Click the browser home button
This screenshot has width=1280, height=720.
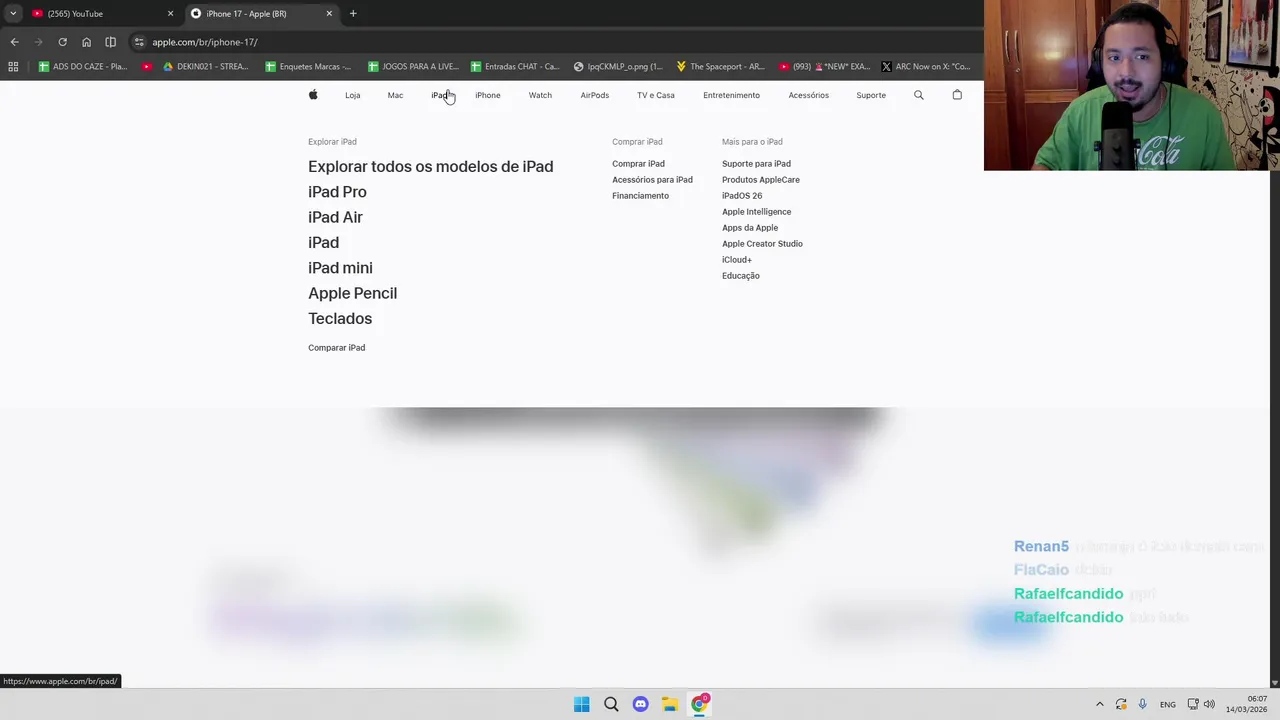(x=86, y=42)
